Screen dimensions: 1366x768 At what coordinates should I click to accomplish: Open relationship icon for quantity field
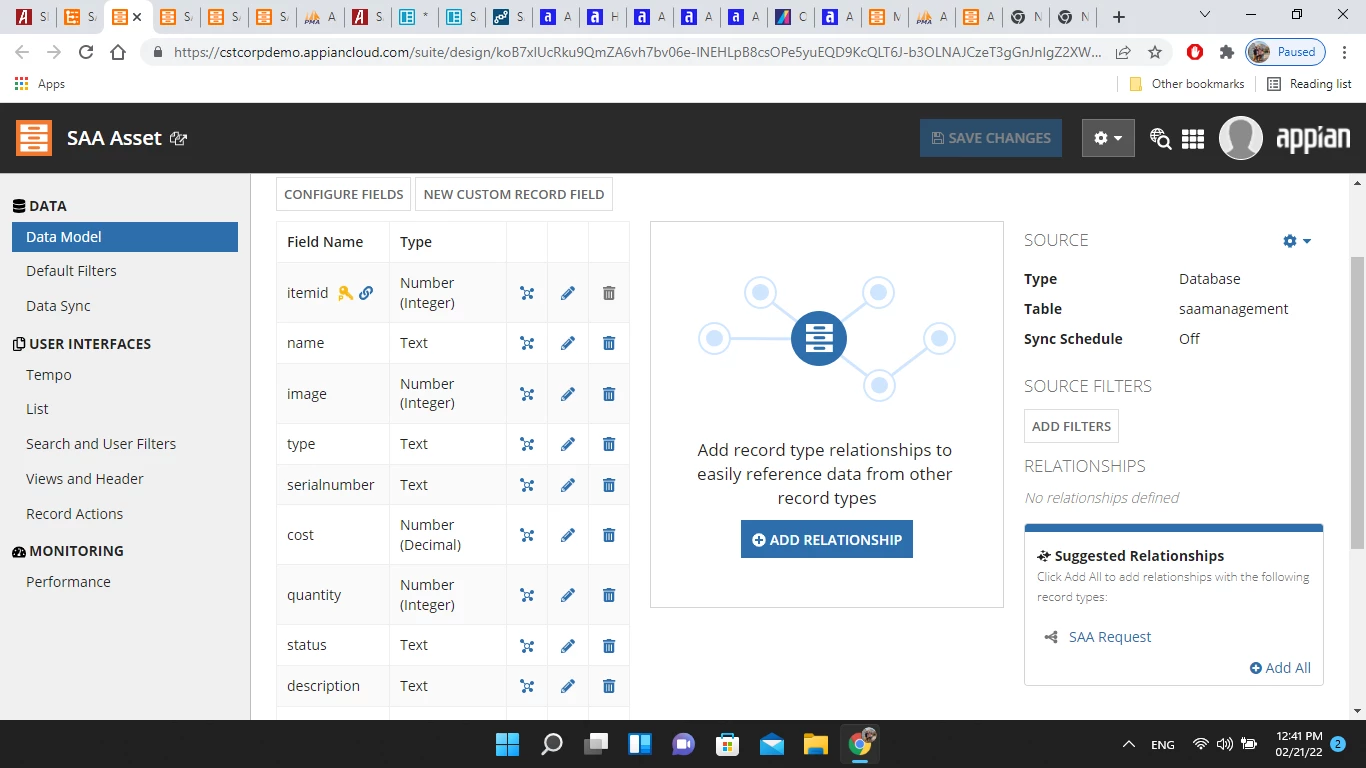click(x=527, y=595)
